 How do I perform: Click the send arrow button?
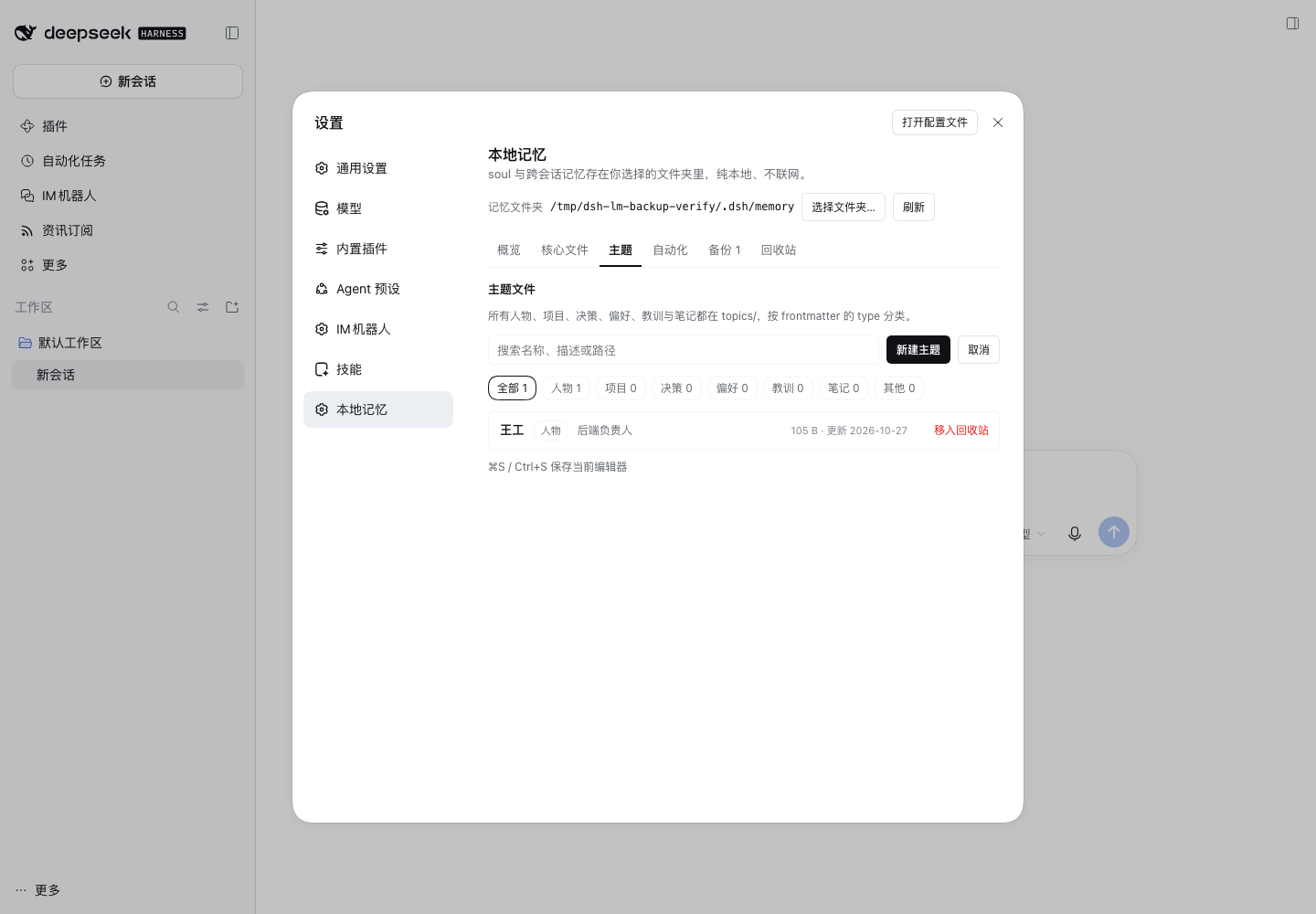(x=1114, y=532)
